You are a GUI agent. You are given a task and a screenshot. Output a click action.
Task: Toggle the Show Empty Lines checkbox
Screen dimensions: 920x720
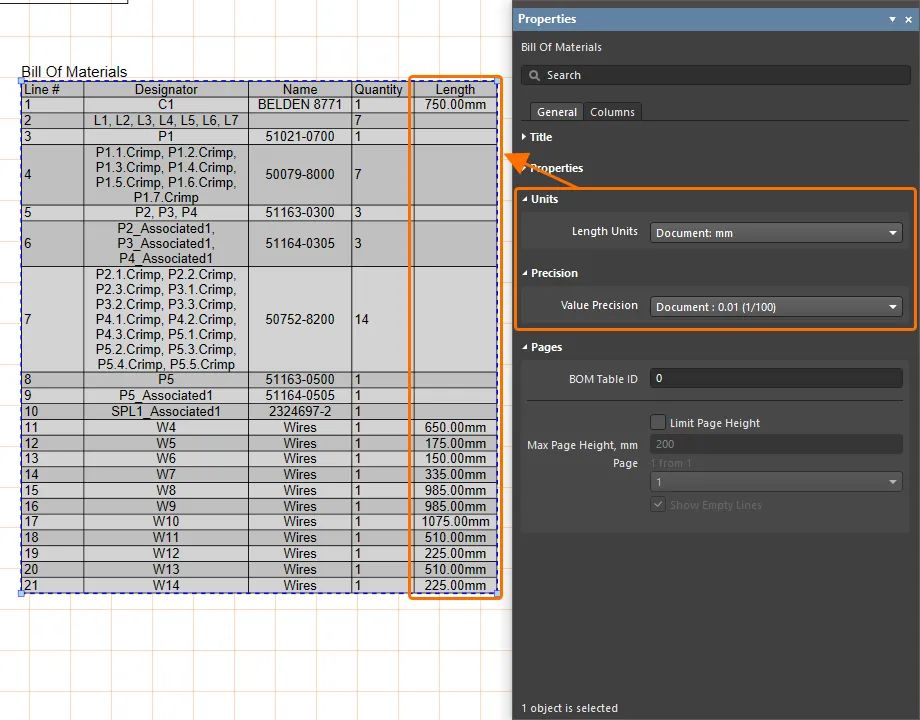(658, 505)
